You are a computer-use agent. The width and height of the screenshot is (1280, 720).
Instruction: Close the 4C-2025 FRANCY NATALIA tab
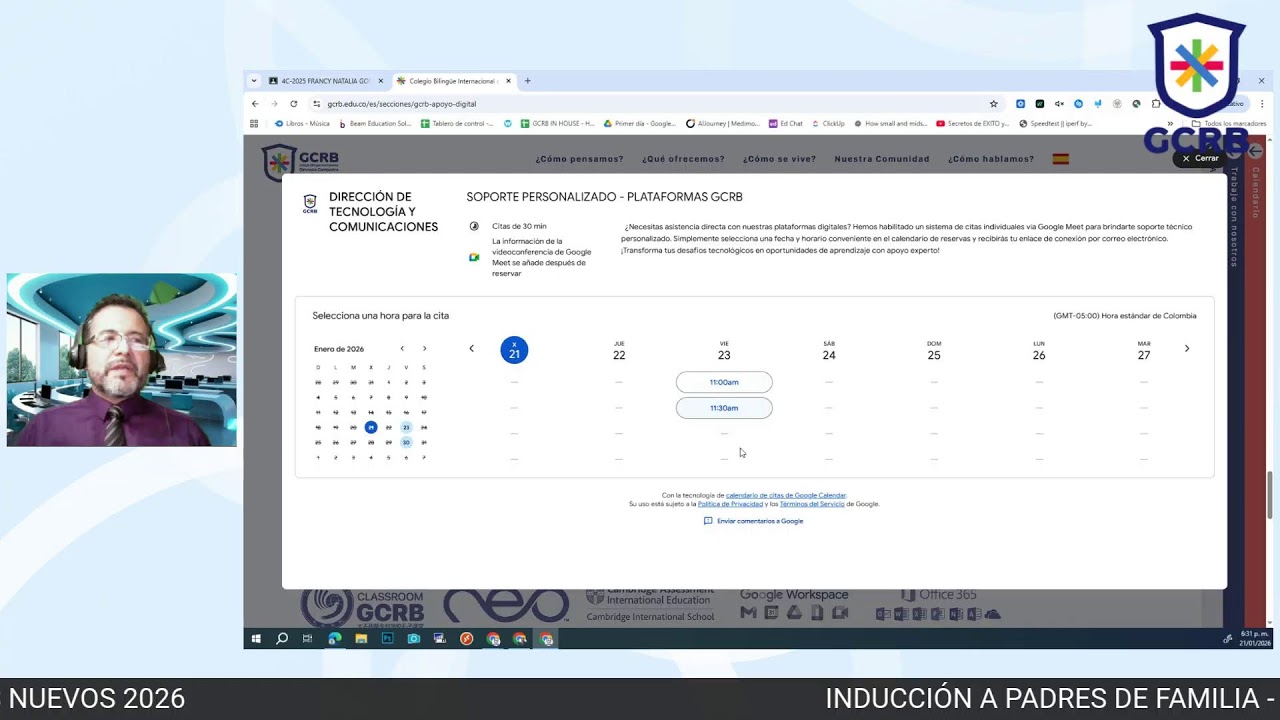tap(380, 81)
